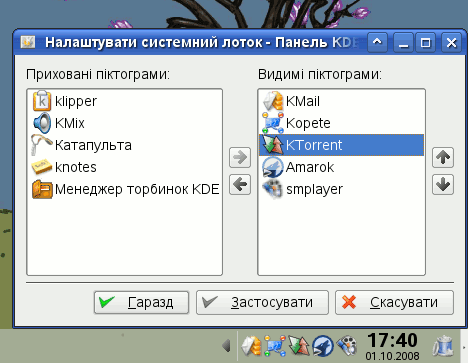Click the Менеджер торбинок KDE text

click(137, 189)
